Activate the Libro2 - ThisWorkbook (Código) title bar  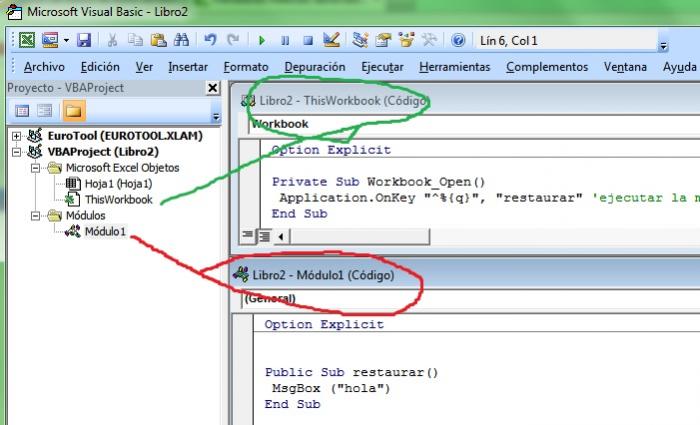pyautogui.click(x=466, y=101)
